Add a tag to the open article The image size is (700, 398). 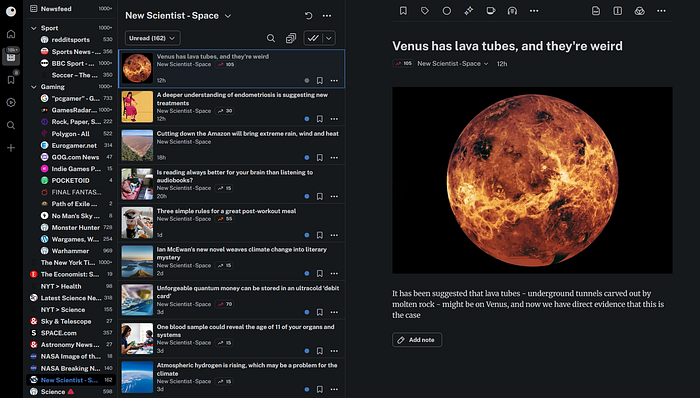click(425, 11)
